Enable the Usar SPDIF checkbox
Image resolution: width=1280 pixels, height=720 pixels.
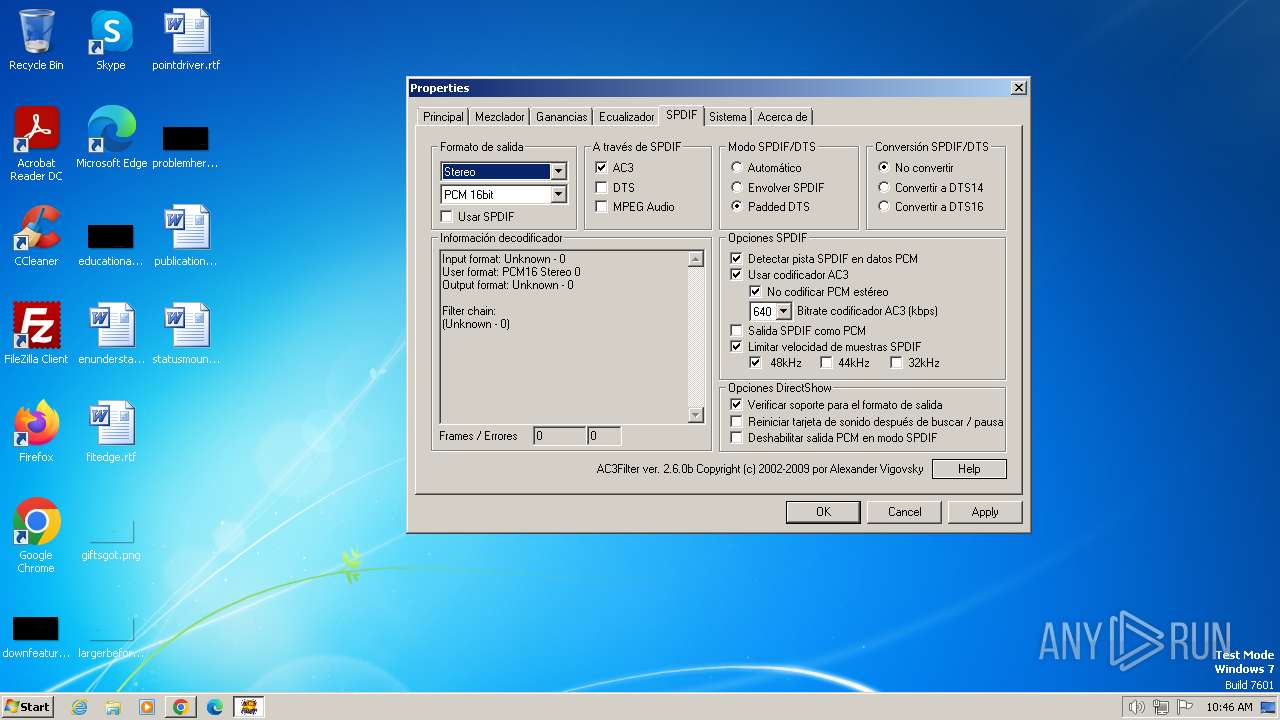click(447, 217)
